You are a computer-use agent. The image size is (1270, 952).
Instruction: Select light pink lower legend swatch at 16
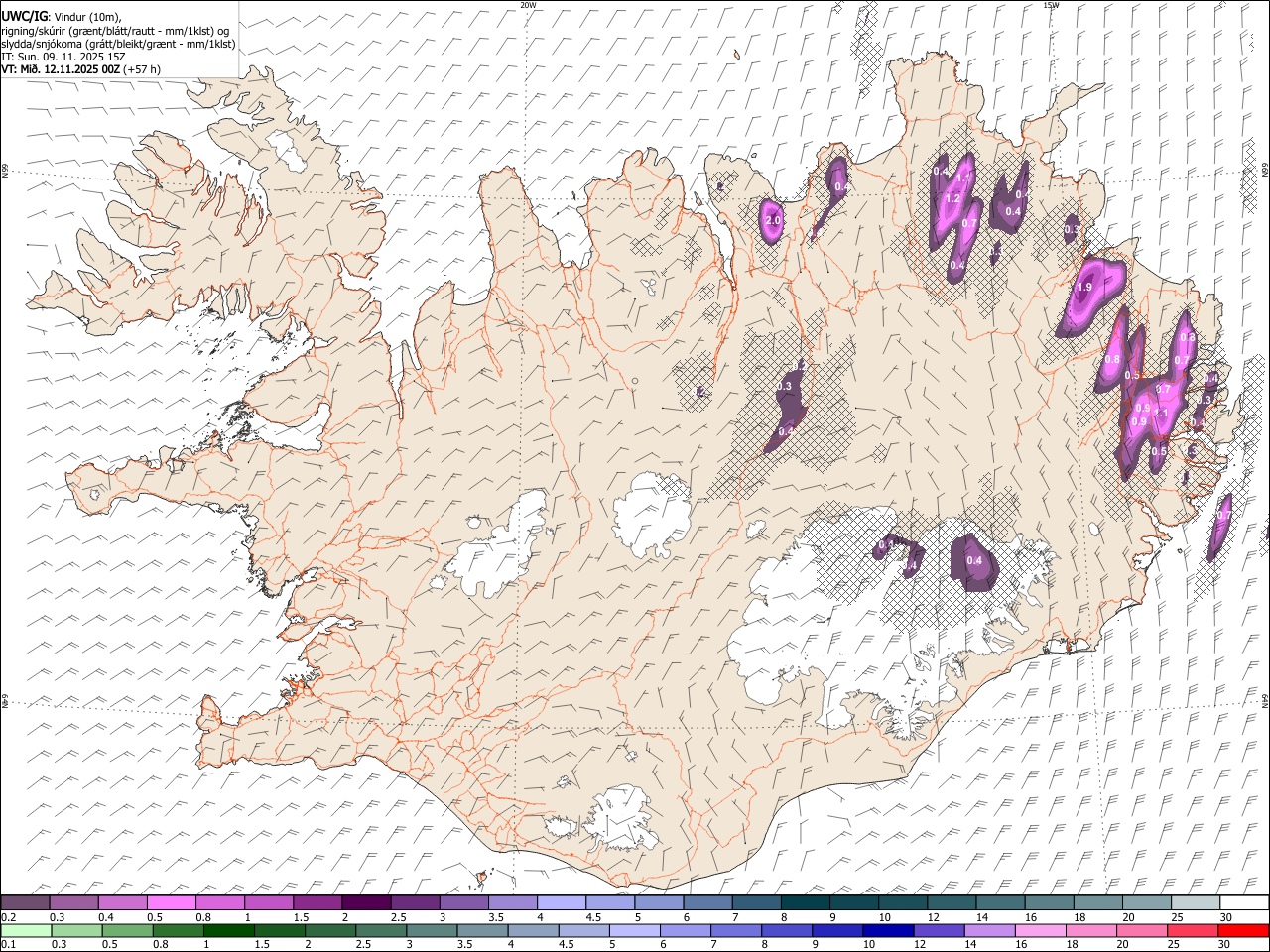[x=1041, y=930]
